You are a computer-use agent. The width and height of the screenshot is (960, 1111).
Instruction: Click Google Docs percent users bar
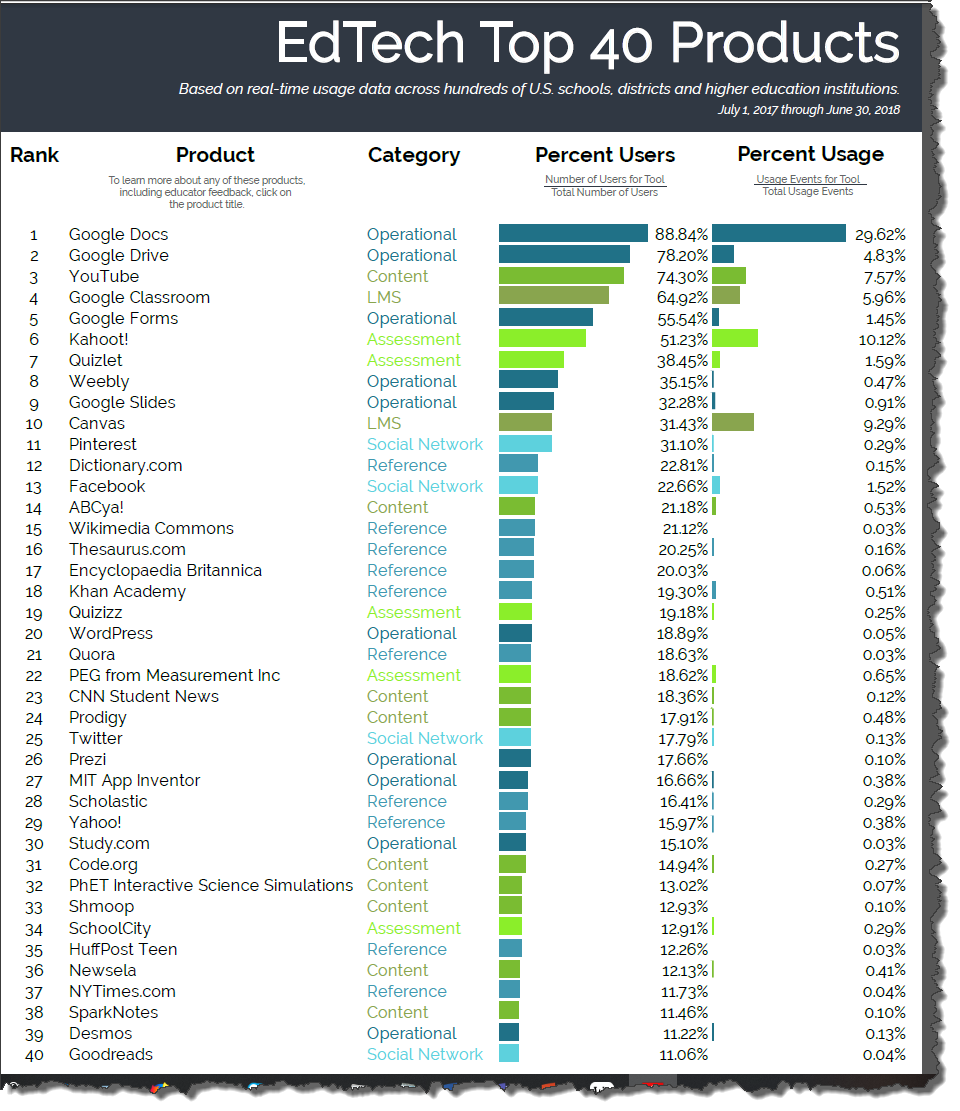point(573,234)
